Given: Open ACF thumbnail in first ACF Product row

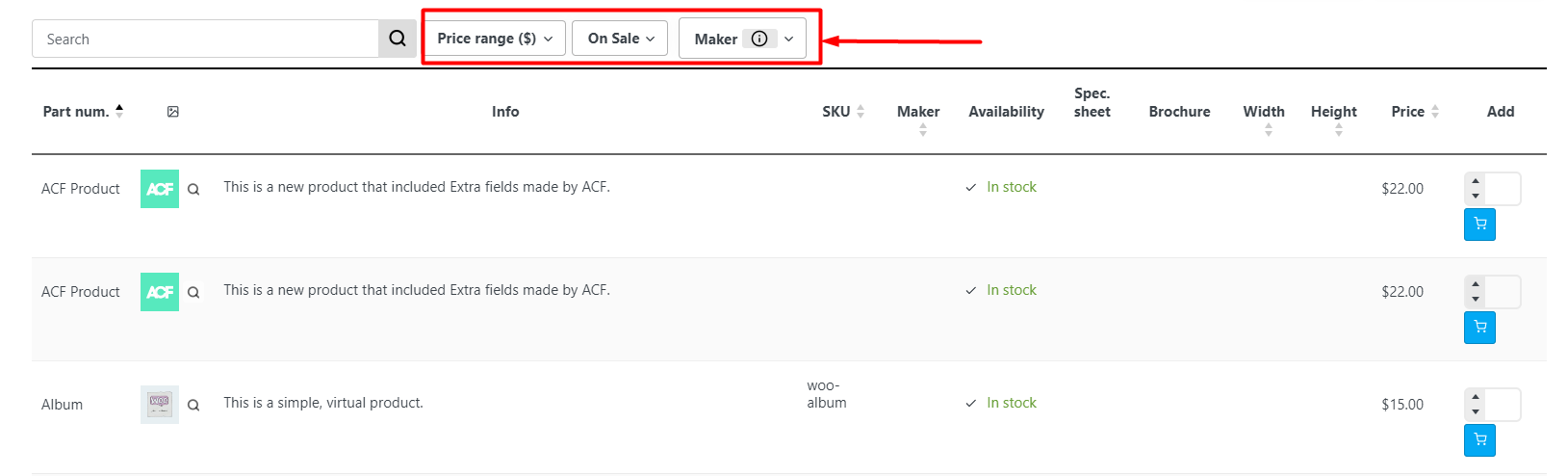Looking at the screenshot, I should click(x=160, y=189).
